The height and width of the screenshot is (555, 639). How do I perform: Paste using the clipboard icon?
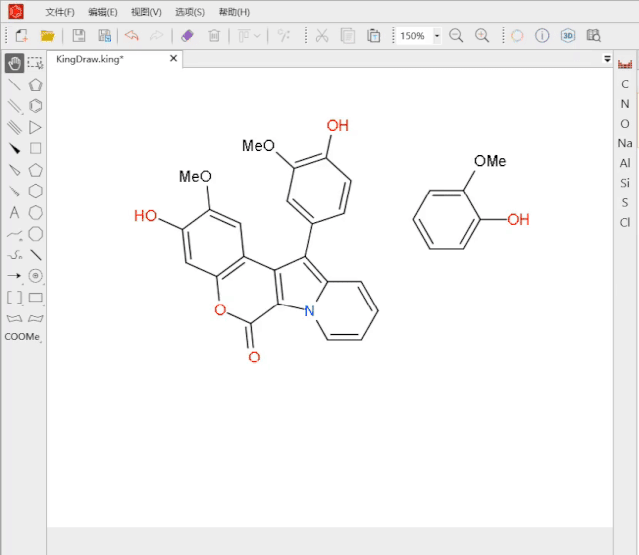point(373,36)
